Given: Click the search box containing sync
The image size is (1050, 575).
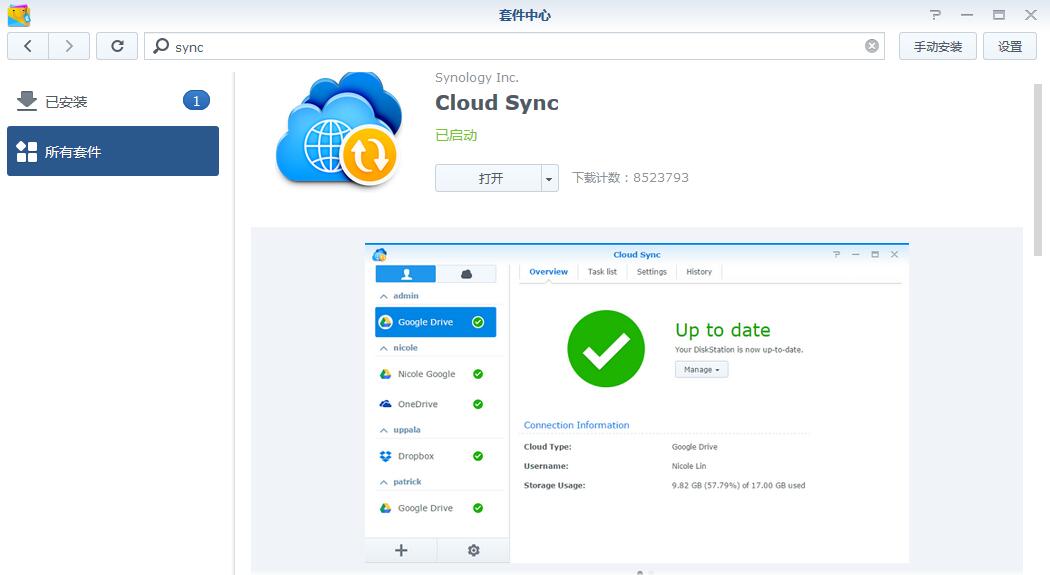Looking at the screenshot, I should coord(514,46).
